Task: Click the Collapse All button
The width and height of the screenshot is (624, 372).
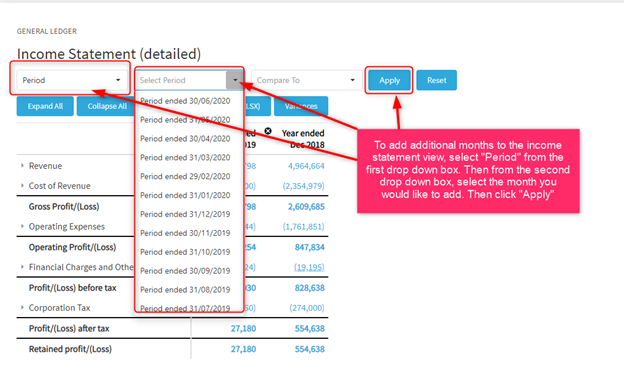Action: coord(107,106)
